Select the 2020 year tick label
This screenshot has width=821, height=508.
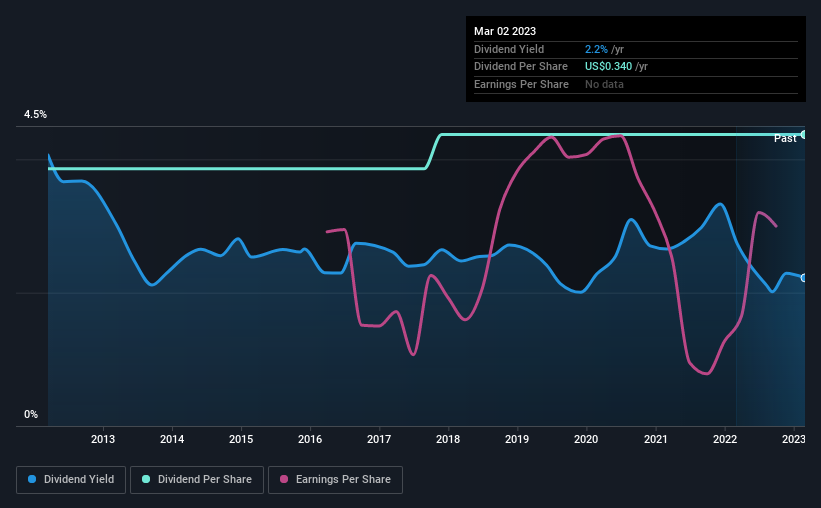coord(586,439)
